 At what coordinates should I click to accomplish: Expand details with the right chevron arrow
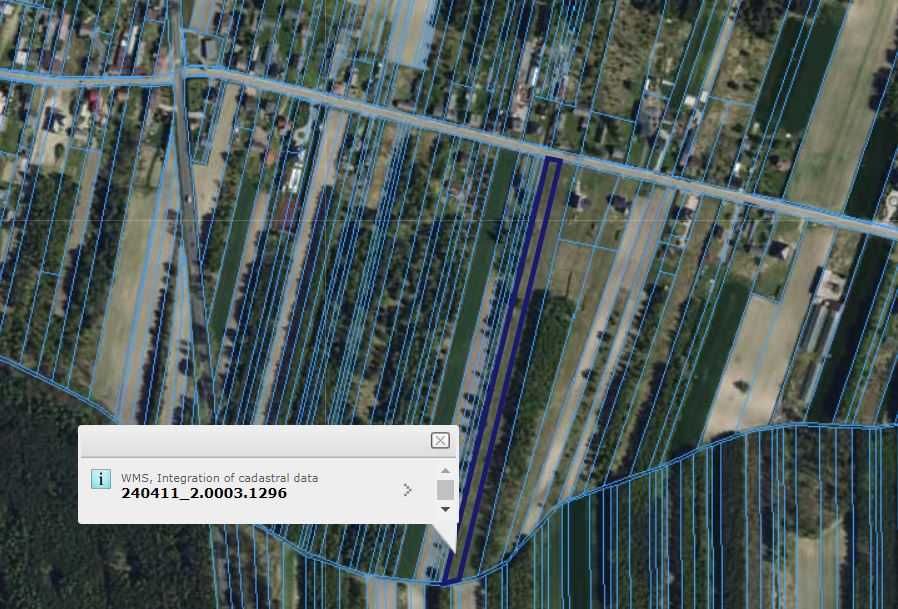(407, 490)
